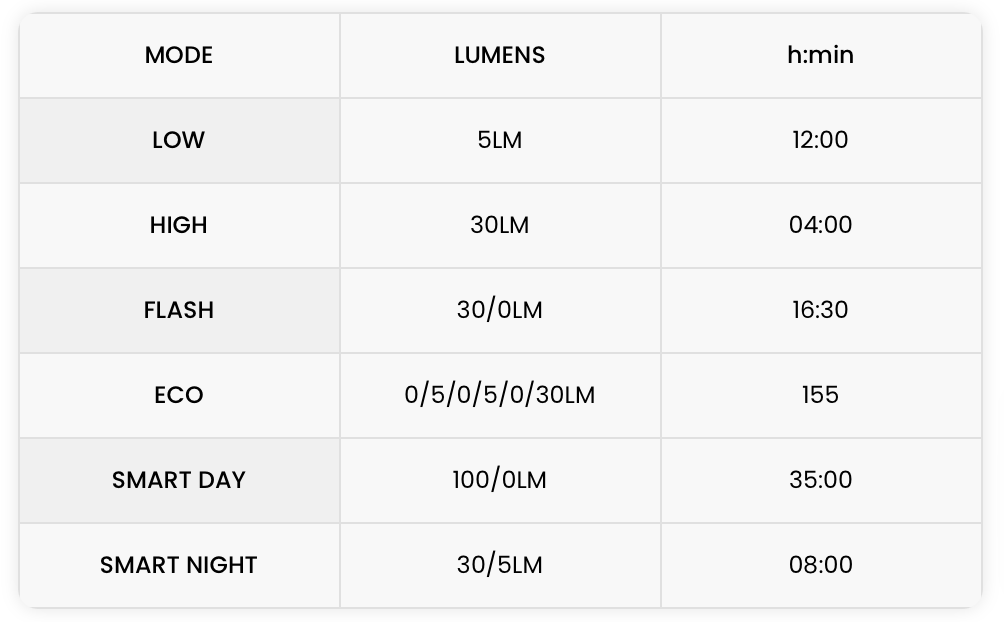The image size is (1004, 622).
Task: Click the h:min column header
Action: tap(820, 55)
